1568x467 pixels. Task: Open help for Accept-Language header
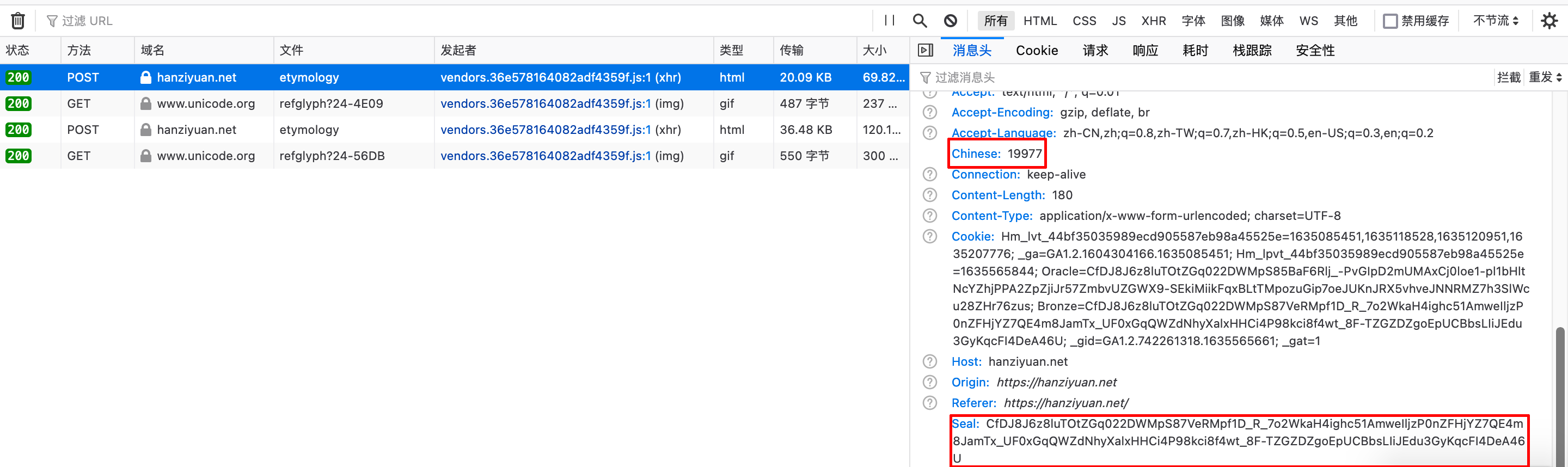929,133
